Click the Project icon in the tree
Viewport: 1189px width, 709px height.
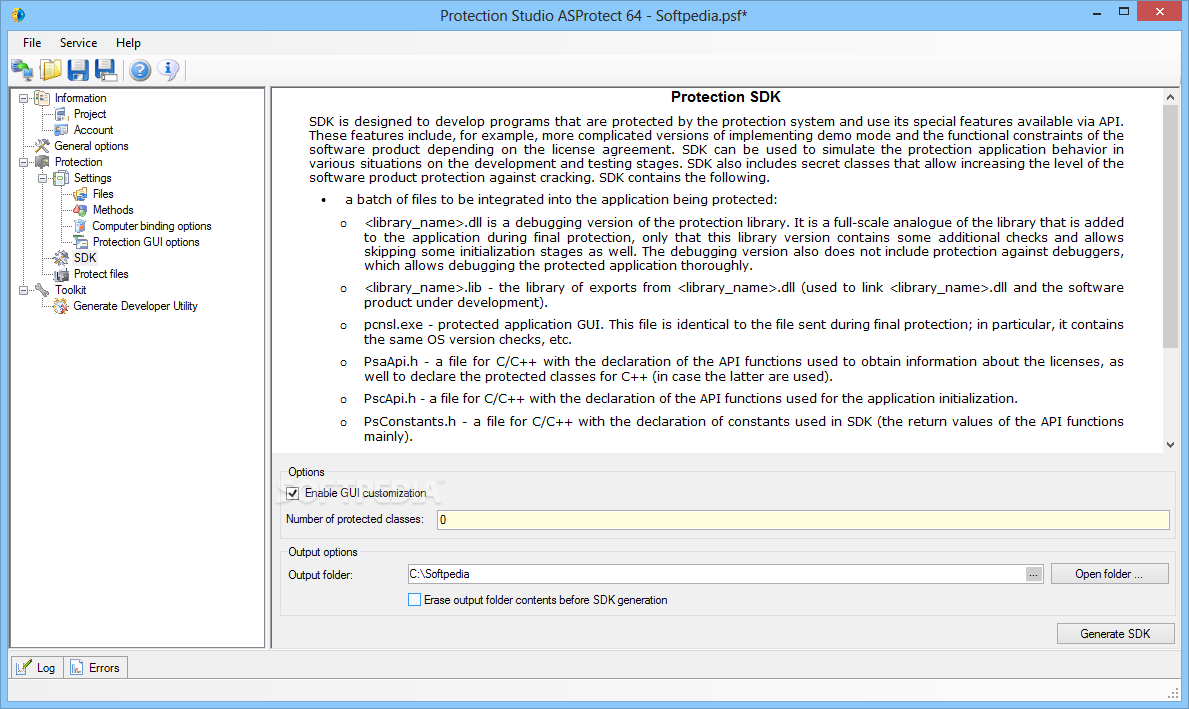61,114
